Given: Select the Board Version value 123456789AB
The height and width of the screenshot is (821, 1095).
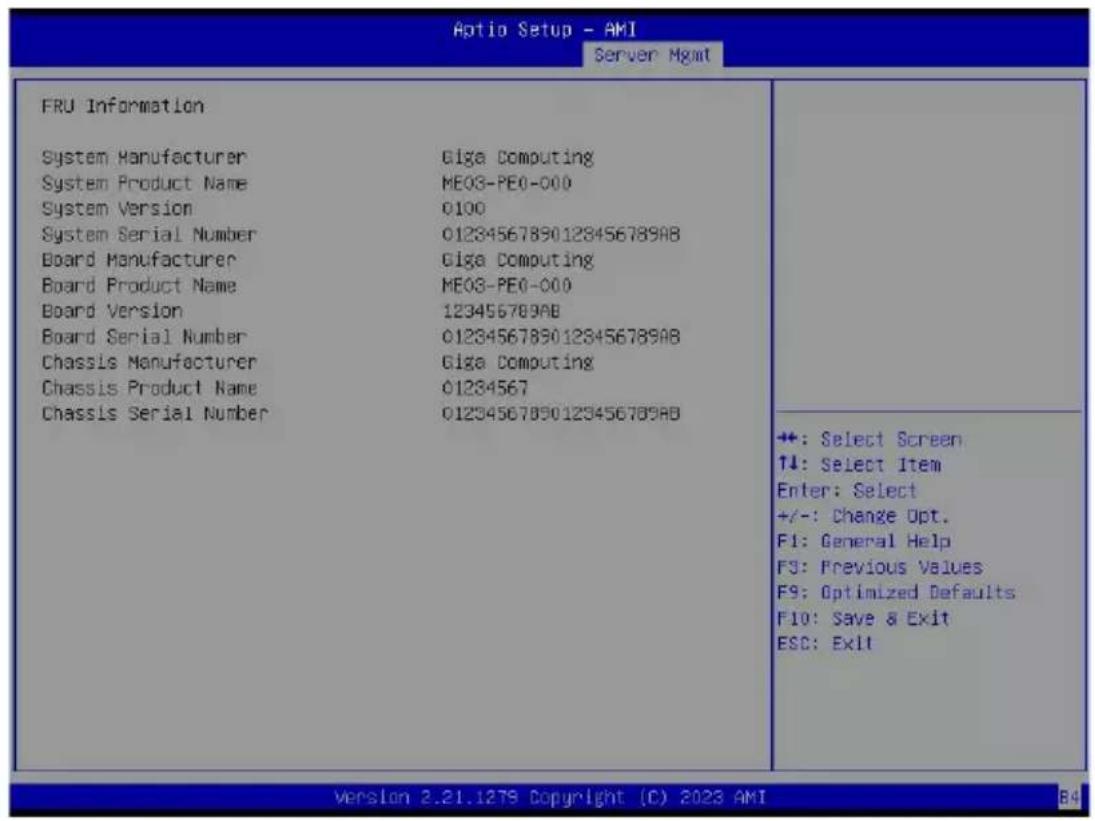Looking at the screenshot, I should [x=501, y=311].
